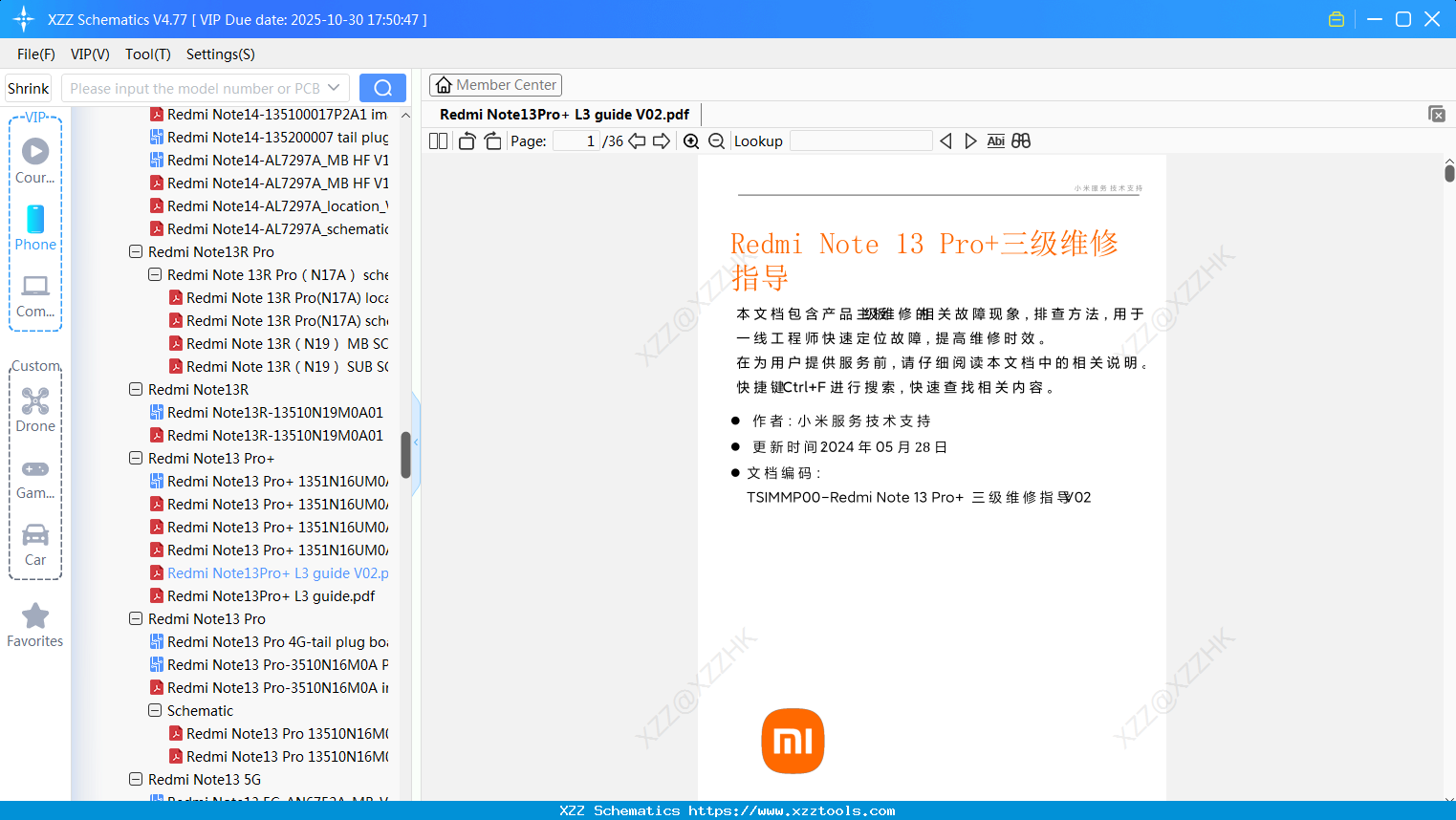
Task: Open the Tool(T) menu
Action: pyautogui.click(x=147, y=54)
